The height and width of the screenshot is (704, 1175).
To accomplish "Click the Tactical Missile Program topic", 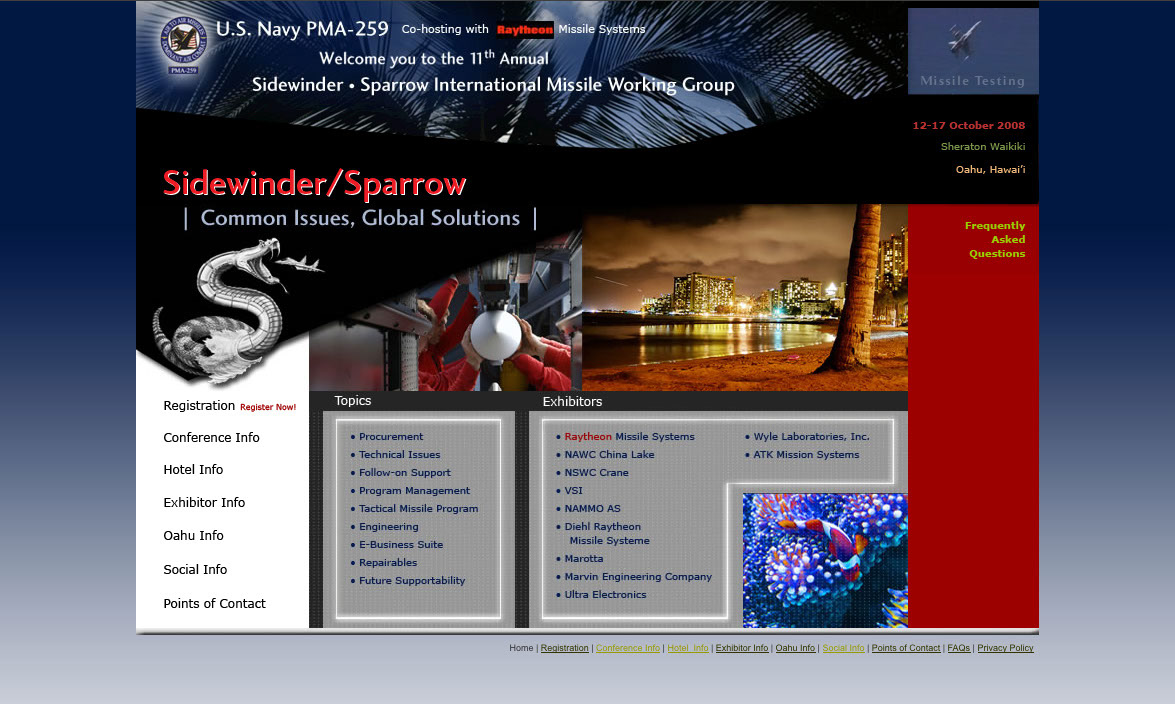I will pos(418,508).
